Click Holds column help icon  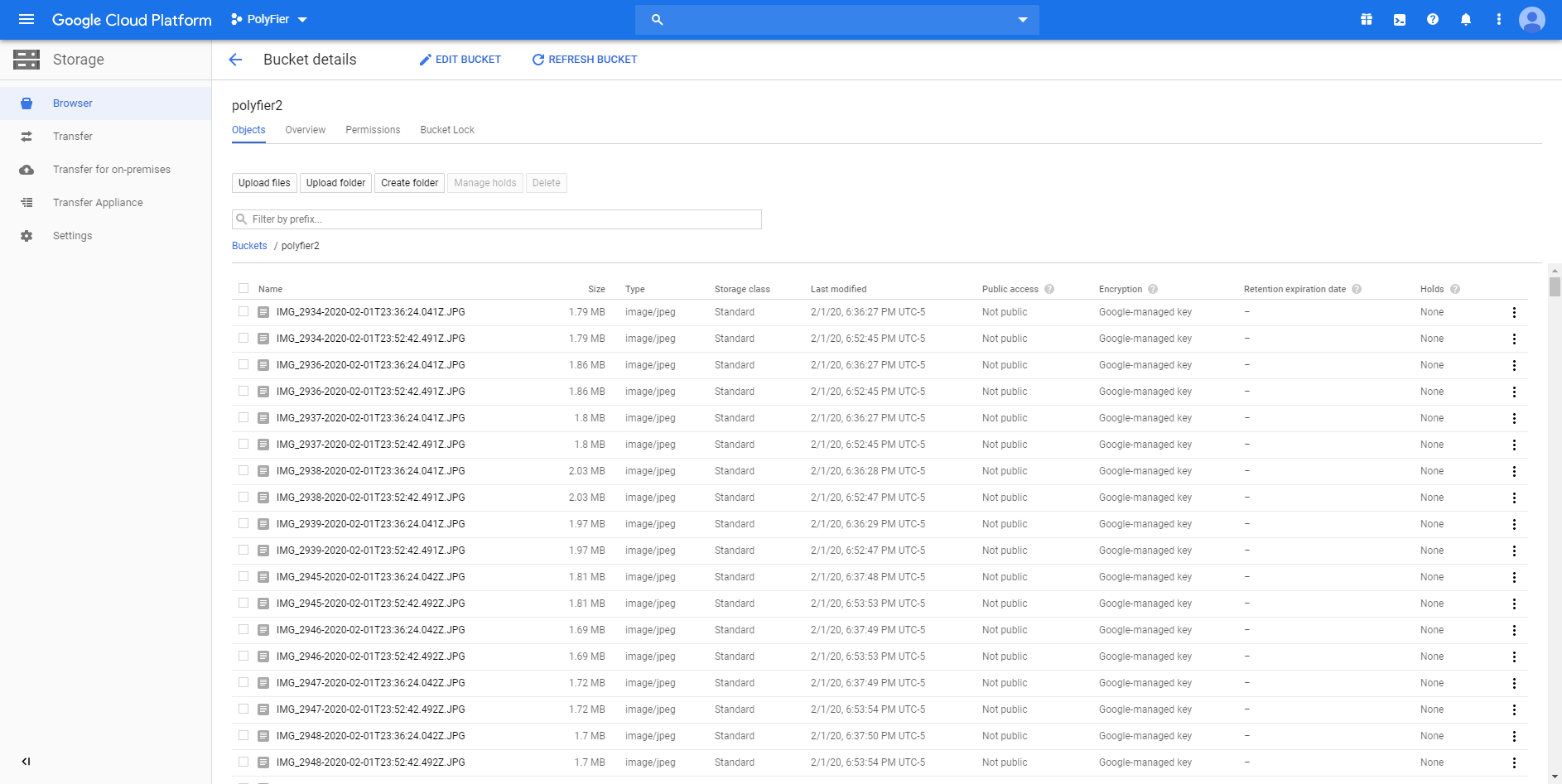click(x=1455, y=289)
